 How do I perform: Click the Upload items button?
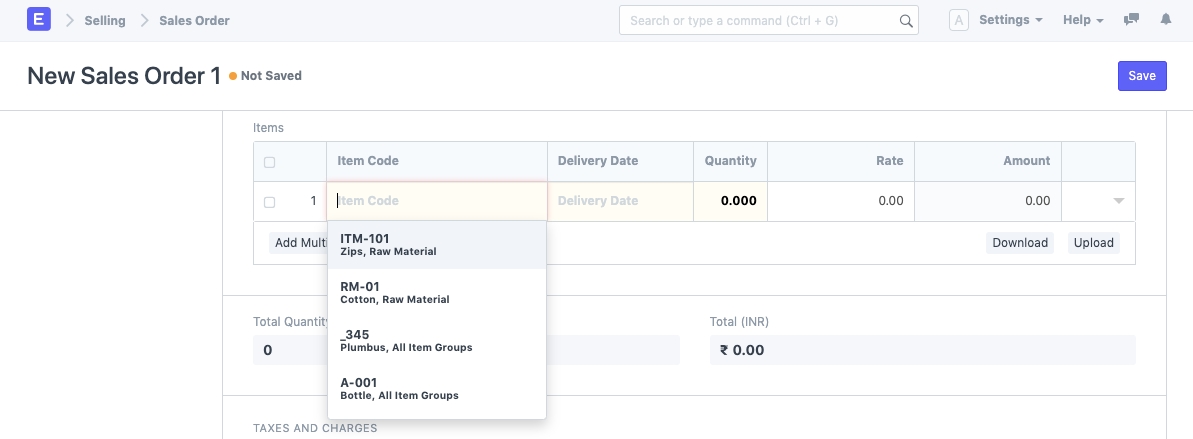1093,243
